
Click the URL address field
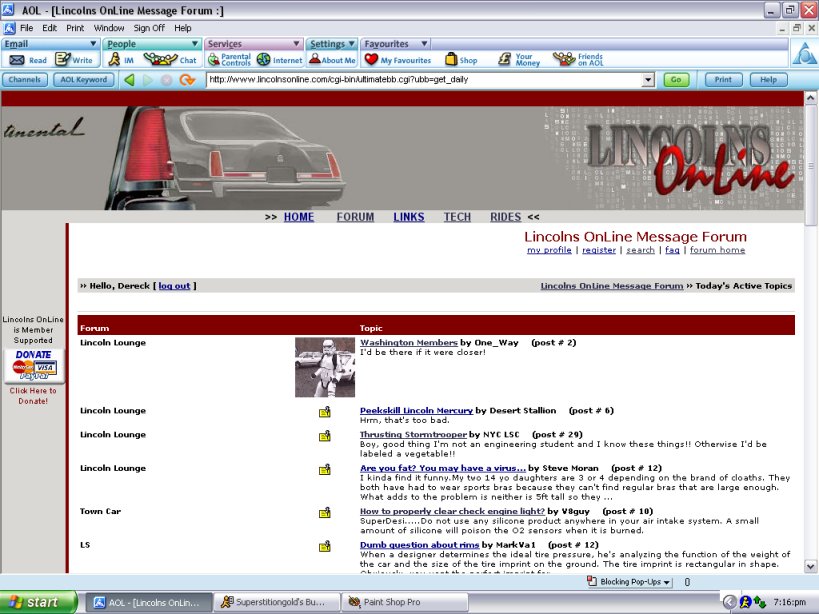(424, 80)
